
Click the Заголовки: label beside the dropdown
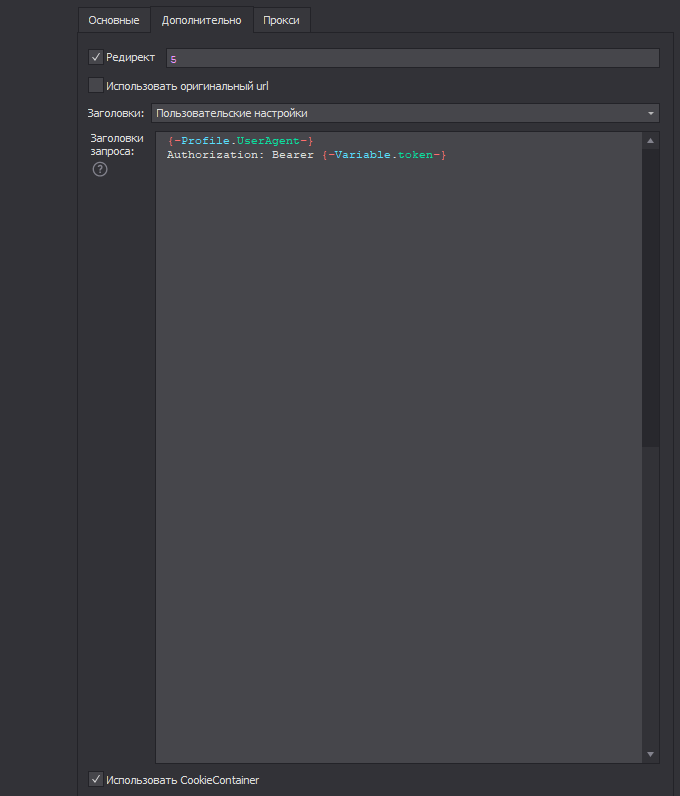(116, 113)
